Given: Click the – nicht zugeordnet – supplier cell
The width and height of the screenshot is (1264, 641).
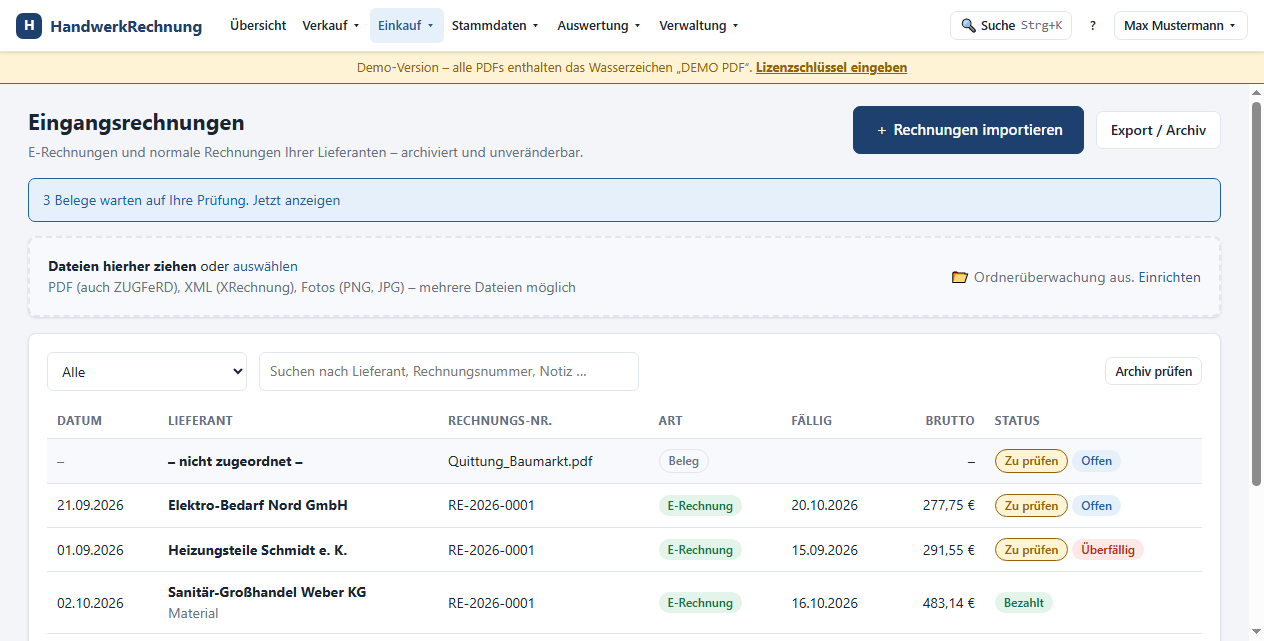Looking at the screenshot, I should click(x=235, y=461).
